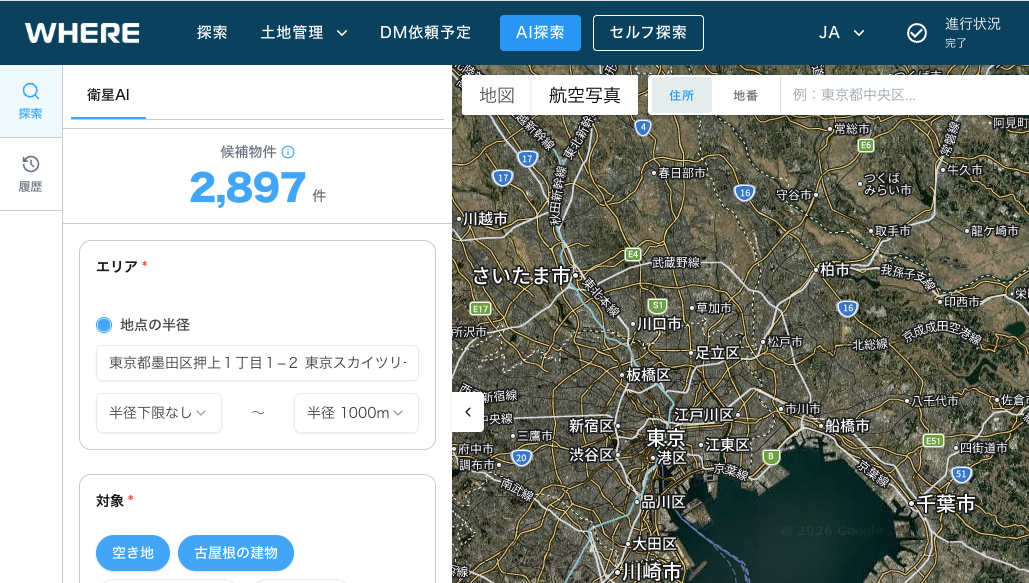Click the 柏市 map label
Screen dimensions: 1029x583
[x=835, y=269]
